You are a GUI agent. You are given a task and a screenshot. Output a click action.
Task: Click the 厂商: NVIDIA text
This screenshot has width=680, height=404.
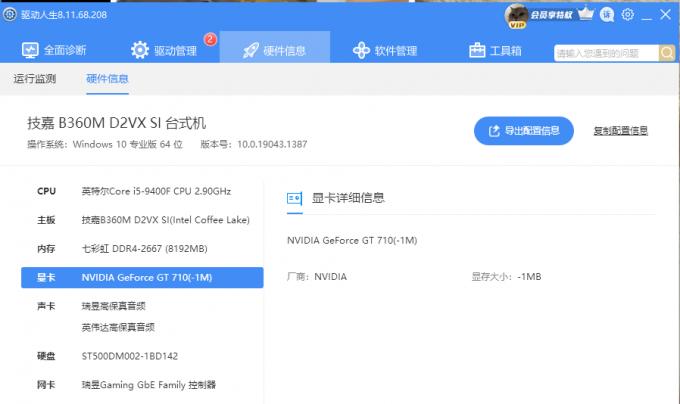coord(317,277)
